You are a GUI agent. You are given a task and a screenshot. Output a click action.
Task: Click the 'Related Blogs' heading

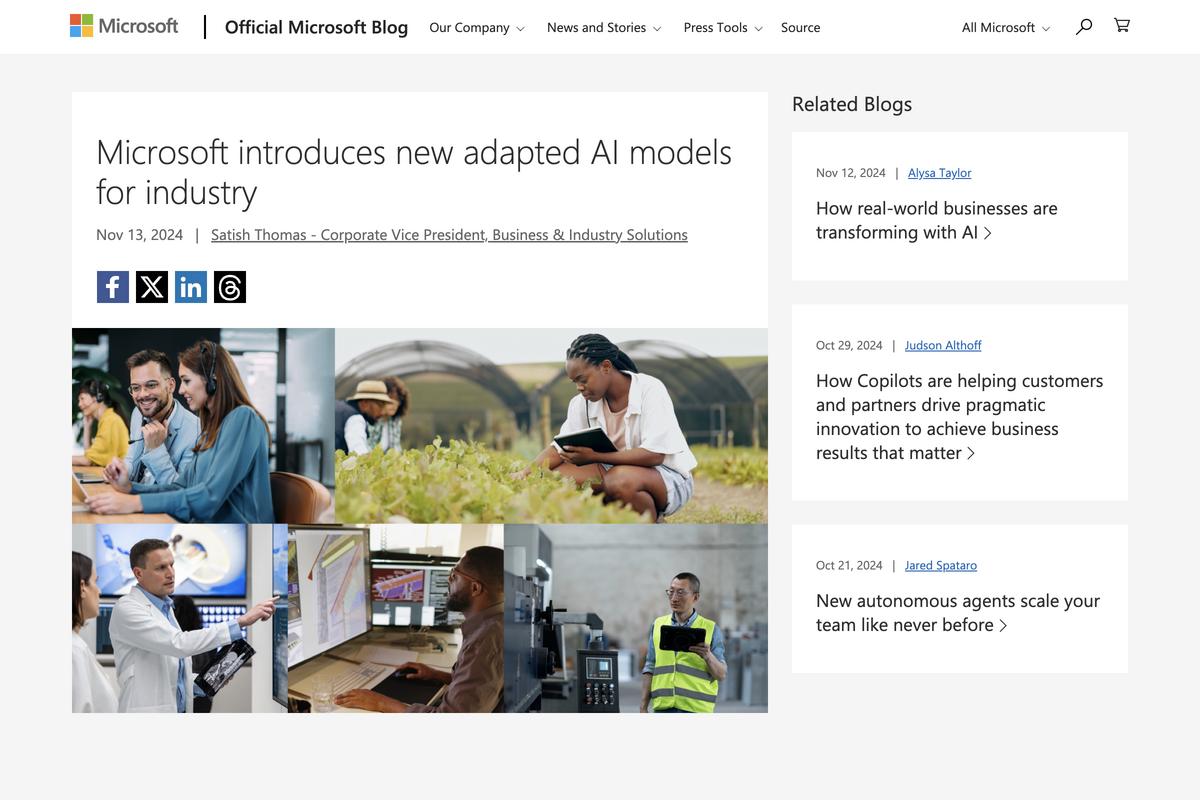pyautogui.click(x=852, y=104)
